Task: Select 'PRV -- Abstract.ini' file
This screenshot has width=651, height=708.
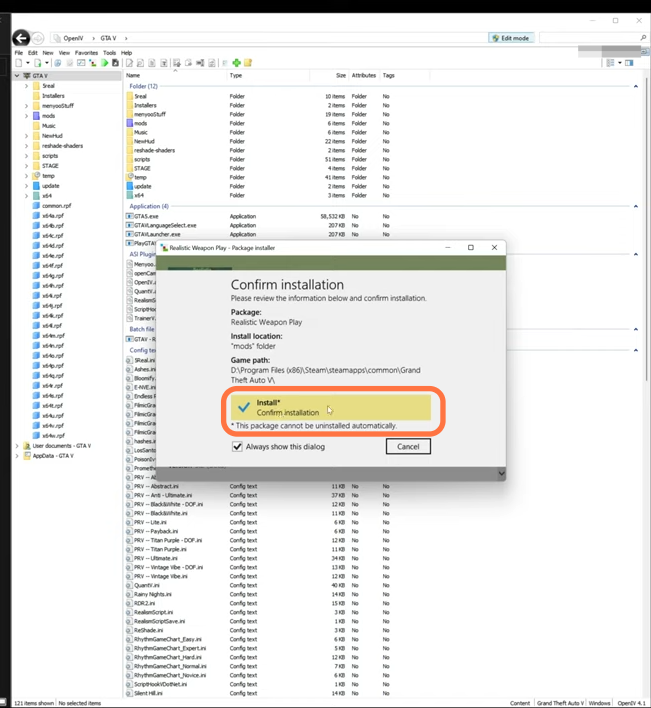Action: pyautogui.click(x=156, y=486)
